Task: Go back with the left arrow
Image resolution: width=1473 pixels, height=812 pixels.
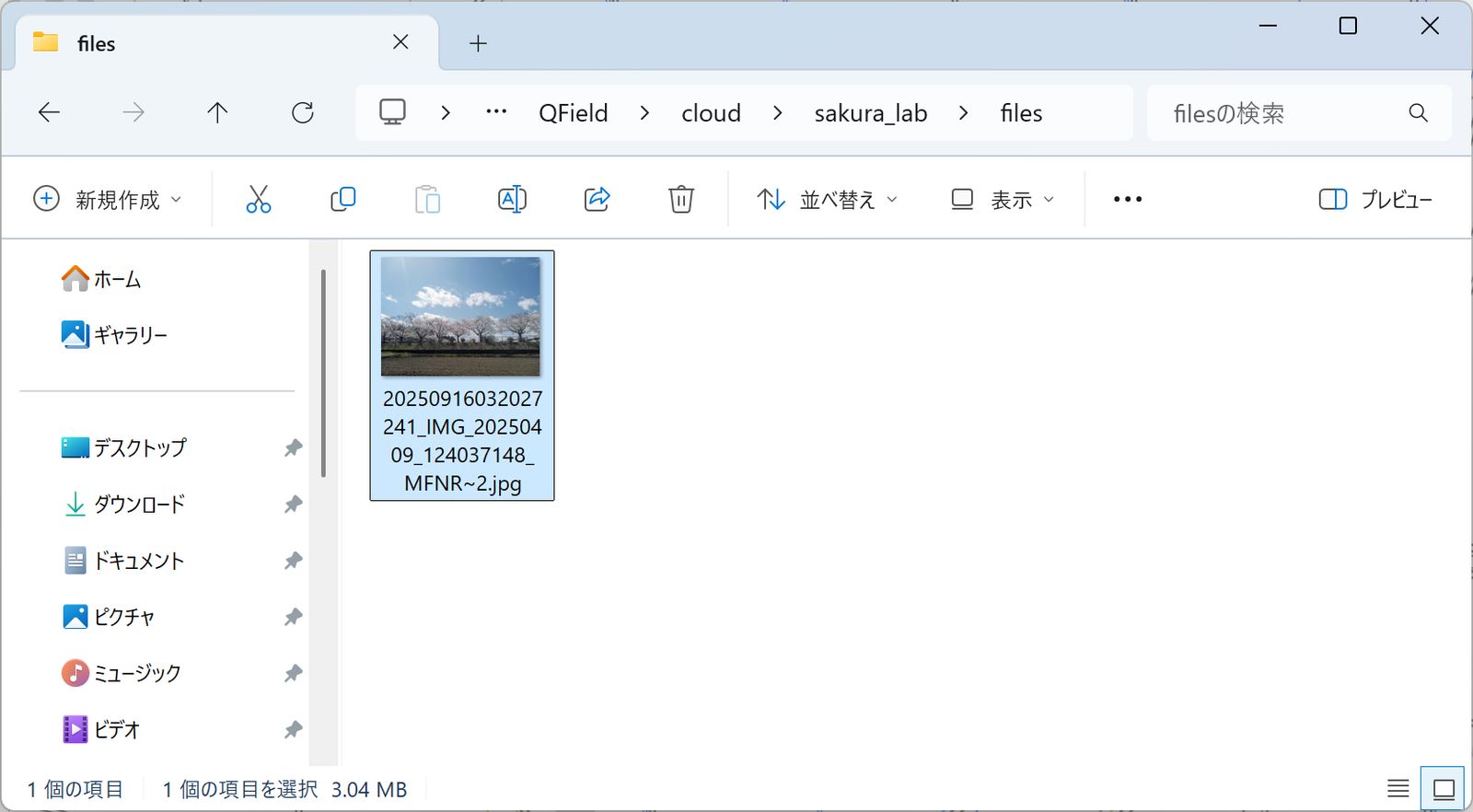Action: tap(49, 112)
